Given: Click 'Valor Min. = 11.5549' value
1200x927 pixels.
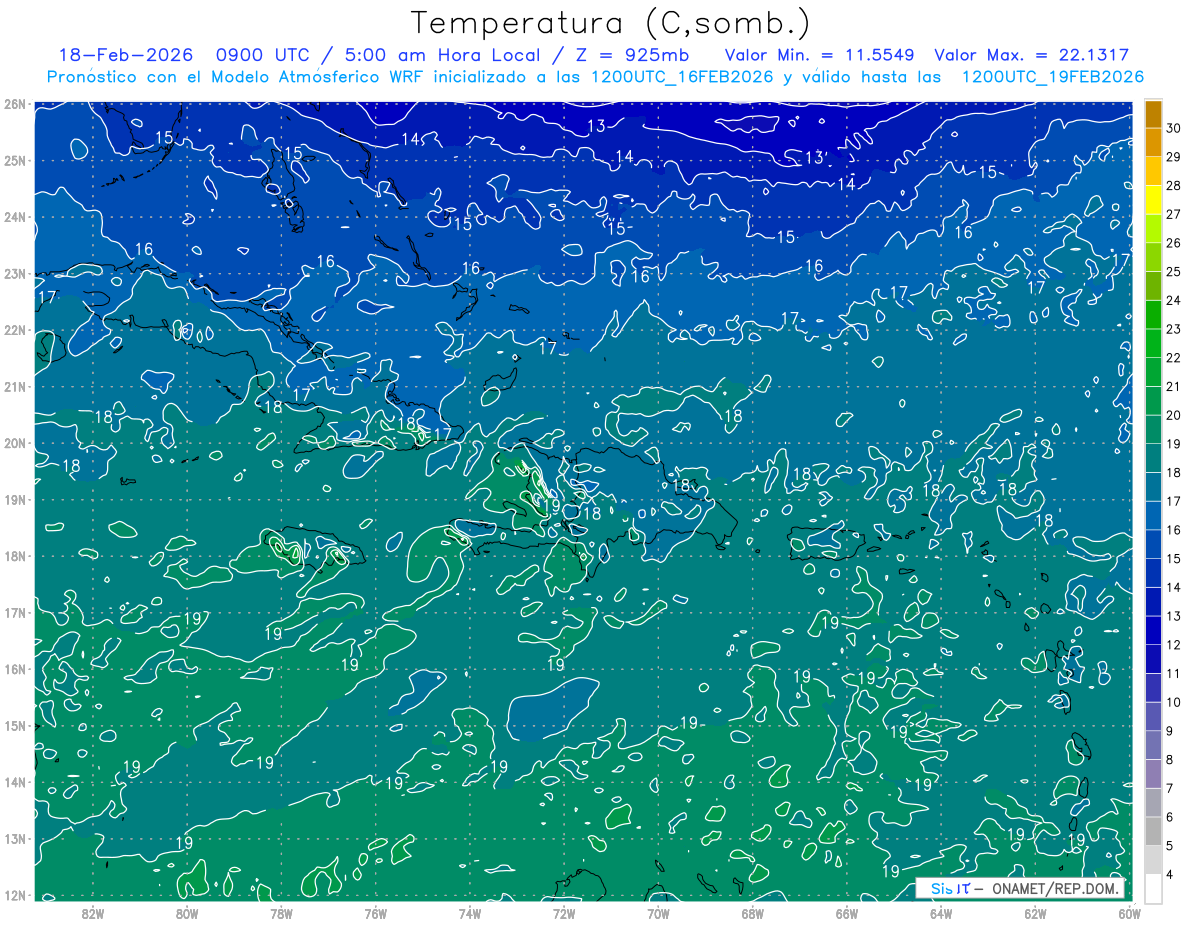Looking at the screenshot, I should coord(819,56).
